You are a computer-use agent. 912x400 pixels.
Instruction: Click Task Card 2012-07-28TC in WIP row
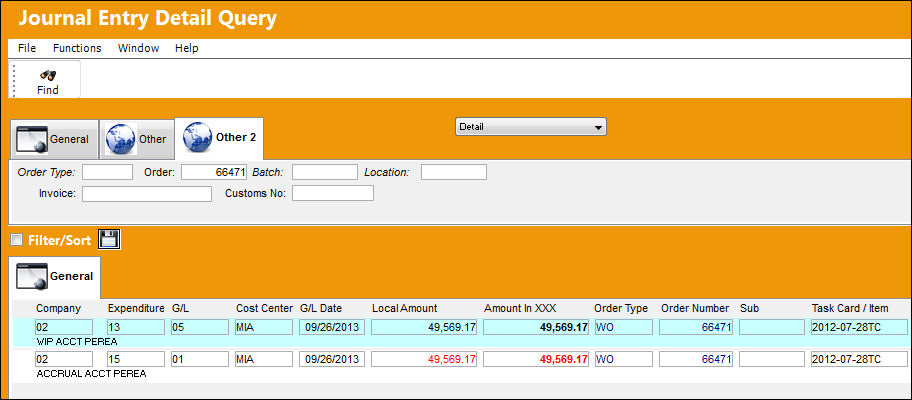(859, 327)
